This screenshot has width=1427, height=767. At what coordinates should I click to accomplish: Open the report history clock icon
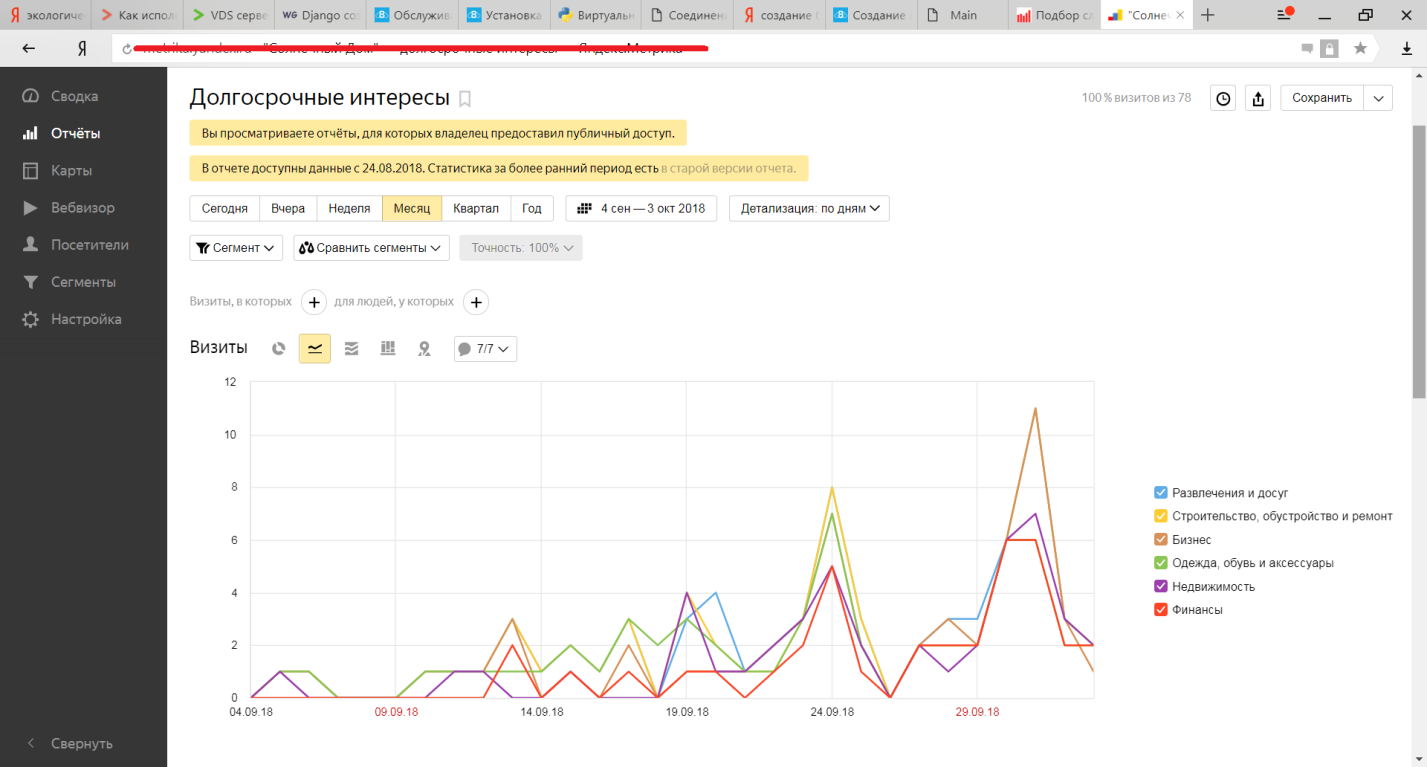click(1223, 98)
